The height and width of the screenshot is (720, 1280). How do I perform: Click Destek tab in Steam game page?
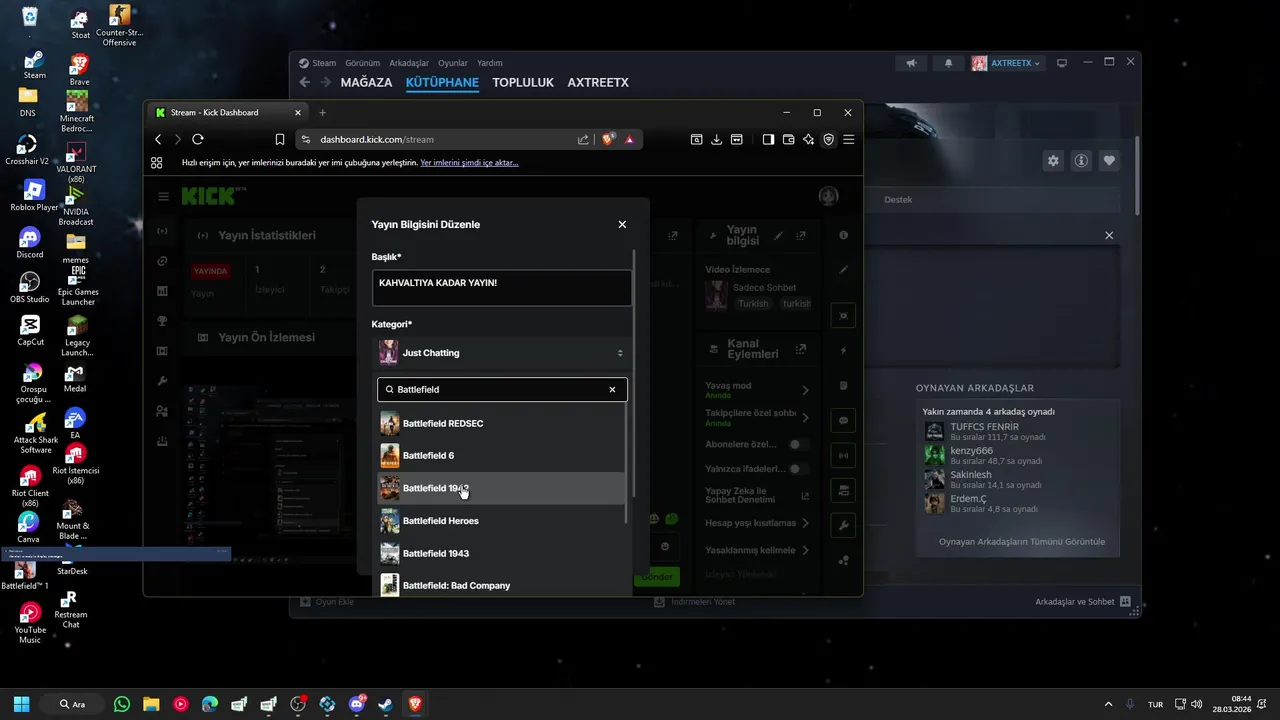898,200
